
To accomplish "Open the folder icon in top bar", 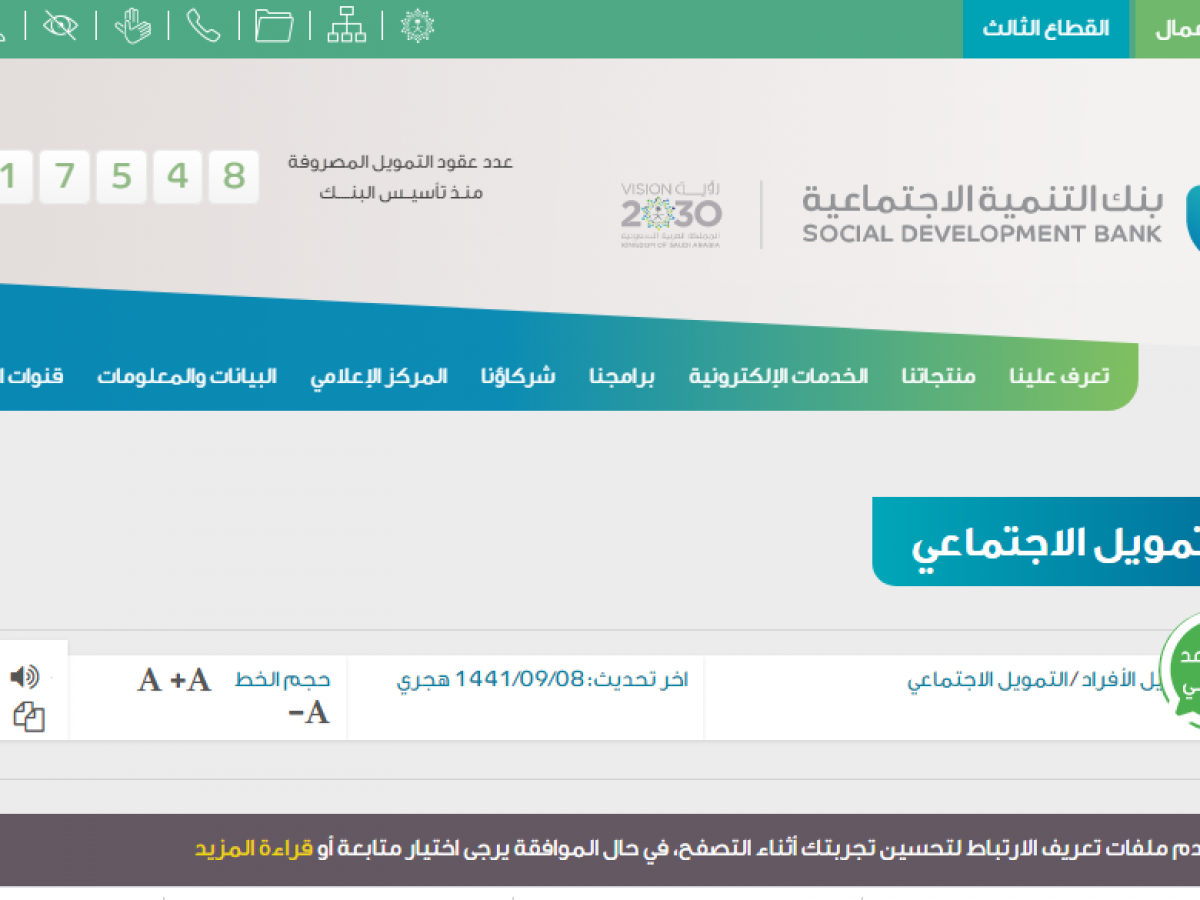I will coord(274,26).
